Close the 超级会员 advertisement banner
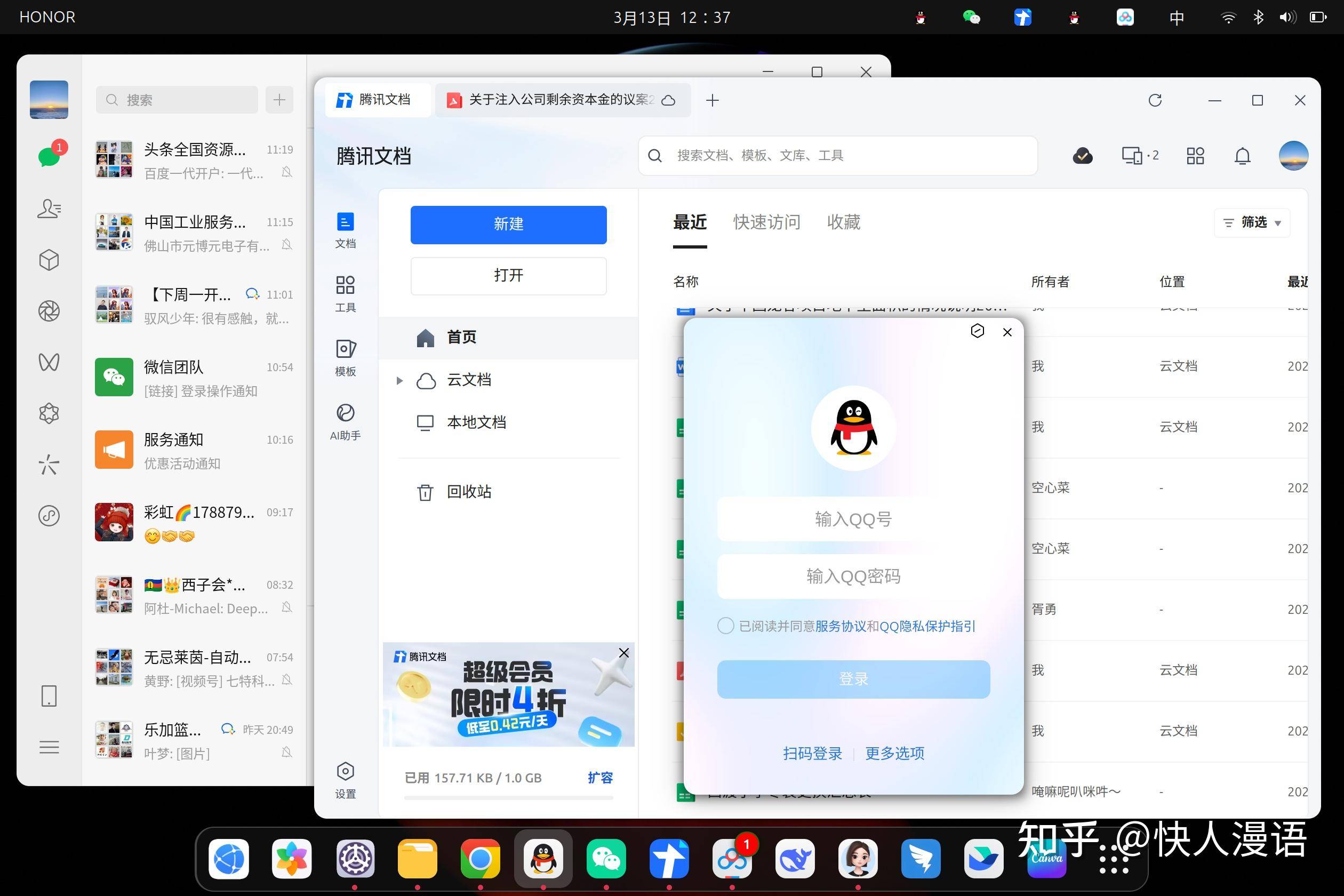 pyautogui.click(x=623, y=653)
